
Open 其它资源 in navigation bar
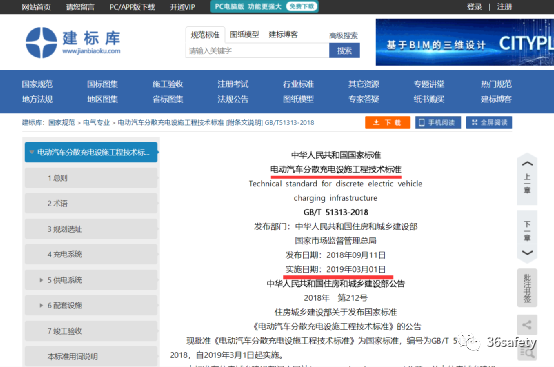tap(364, 84)
